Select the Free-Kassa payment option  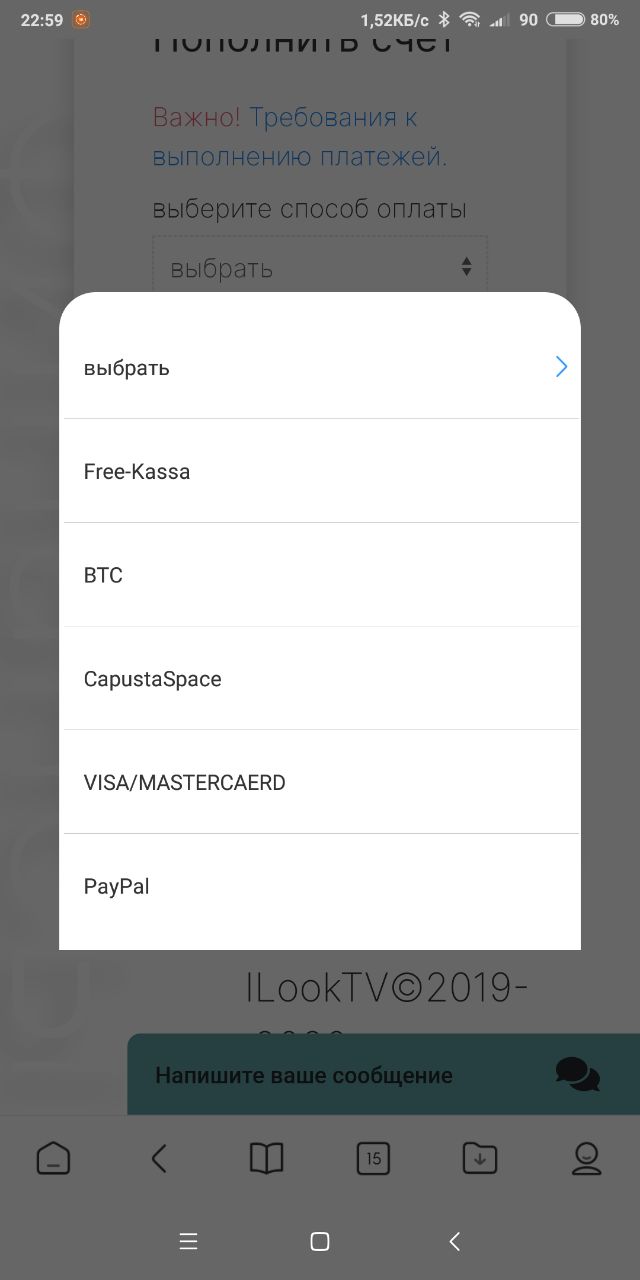pyautogui.click(x=322, y=471)
